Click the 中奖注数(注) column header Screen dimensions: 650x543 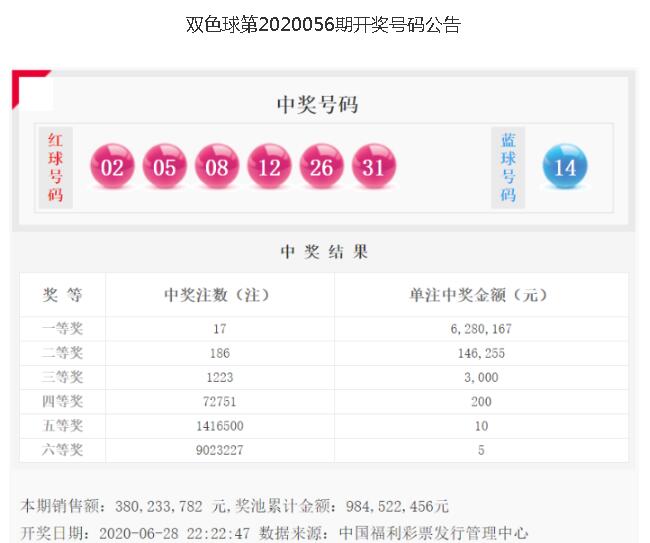click(219, 295)
